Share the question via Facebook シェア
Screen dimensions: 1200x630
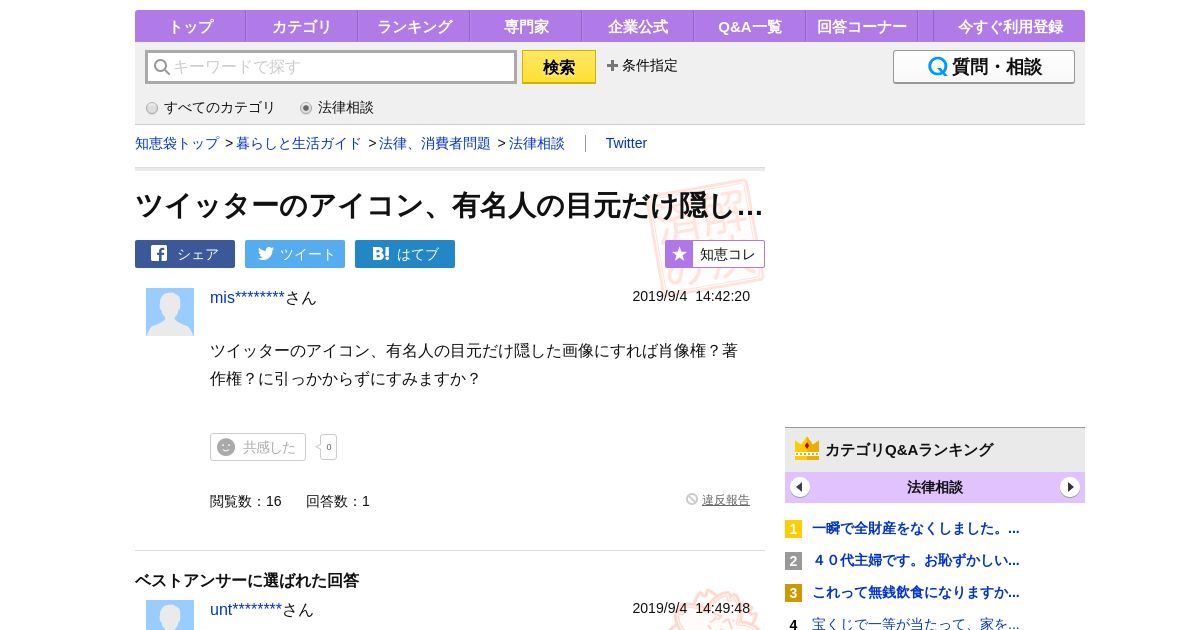(x=185, y=254)
